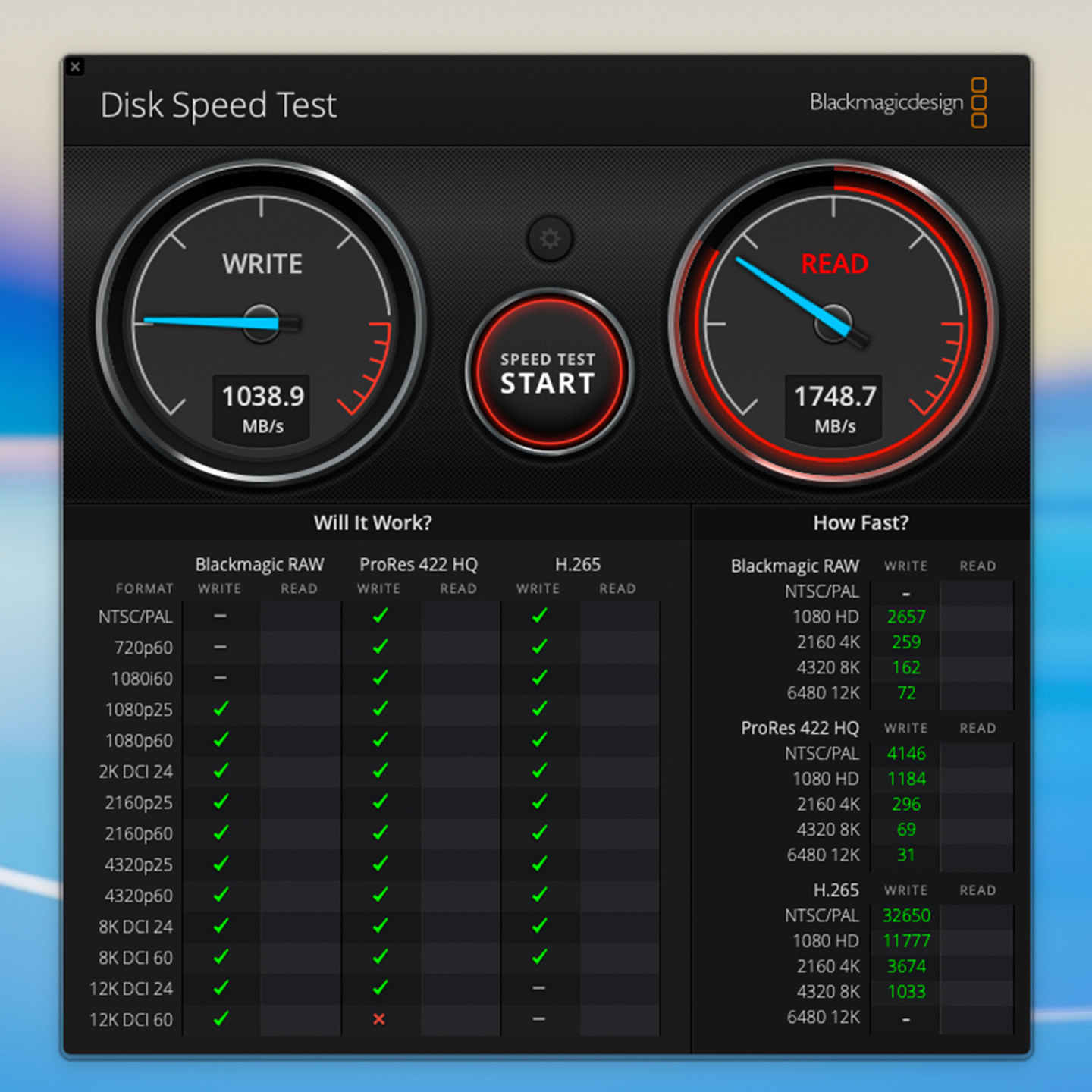Click the H.265 checkmark for 1080i60
The image size is (1092, 1092).
(x=539, y=678)
